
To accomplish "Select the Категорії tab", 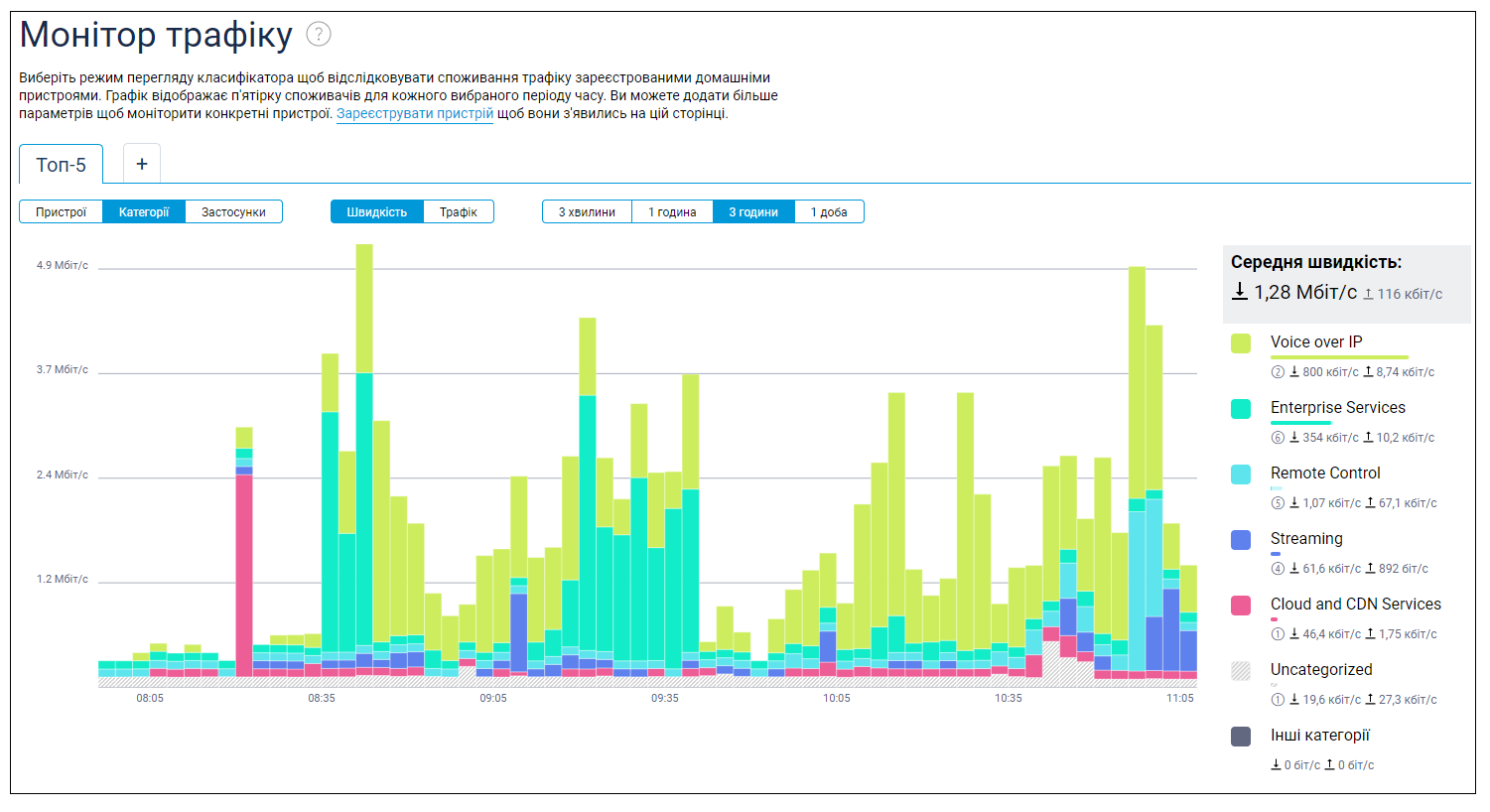I will click(144, 211).
